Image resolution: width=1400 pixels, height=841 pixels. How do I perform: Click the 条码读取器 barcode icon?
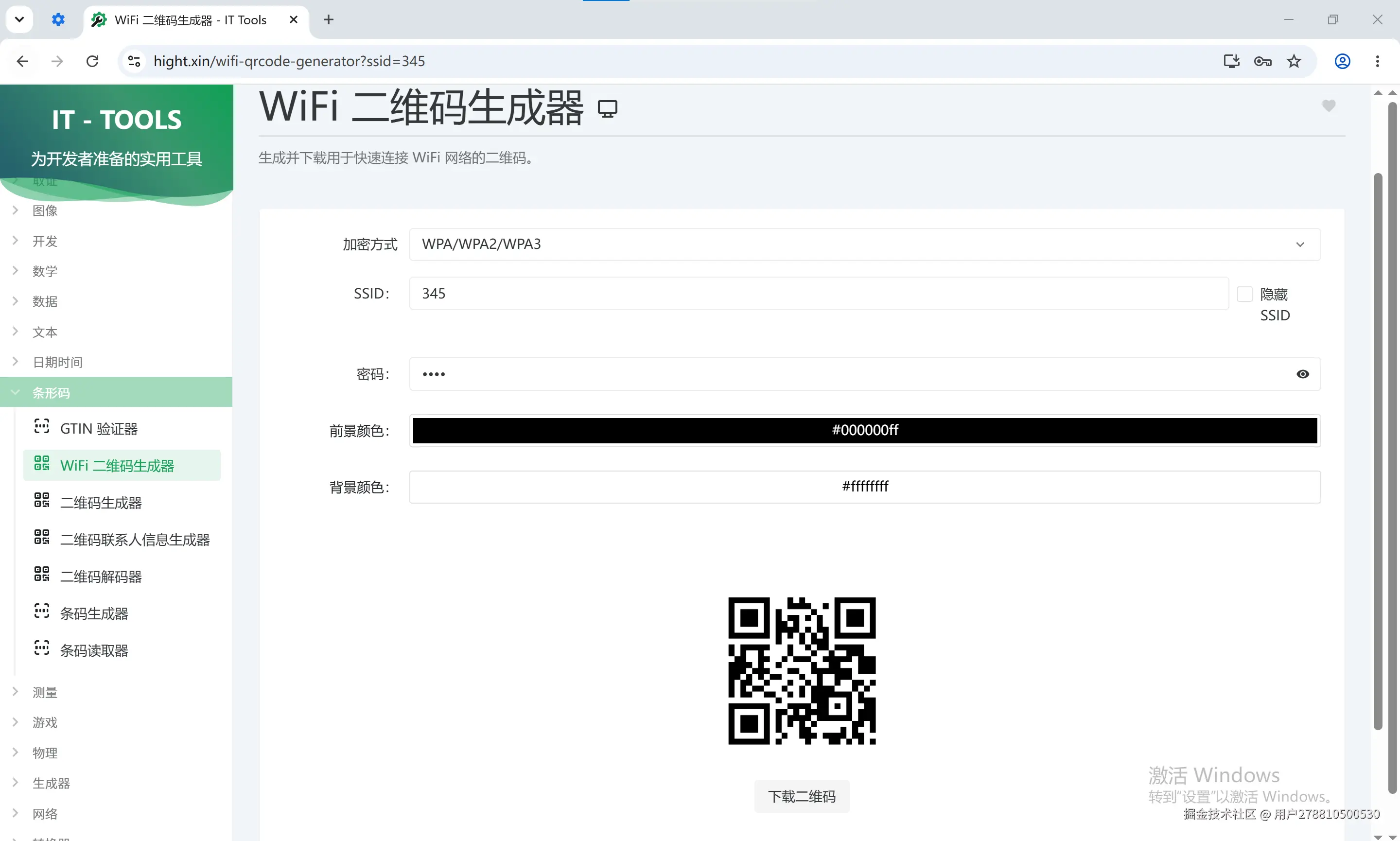(41, 648)
